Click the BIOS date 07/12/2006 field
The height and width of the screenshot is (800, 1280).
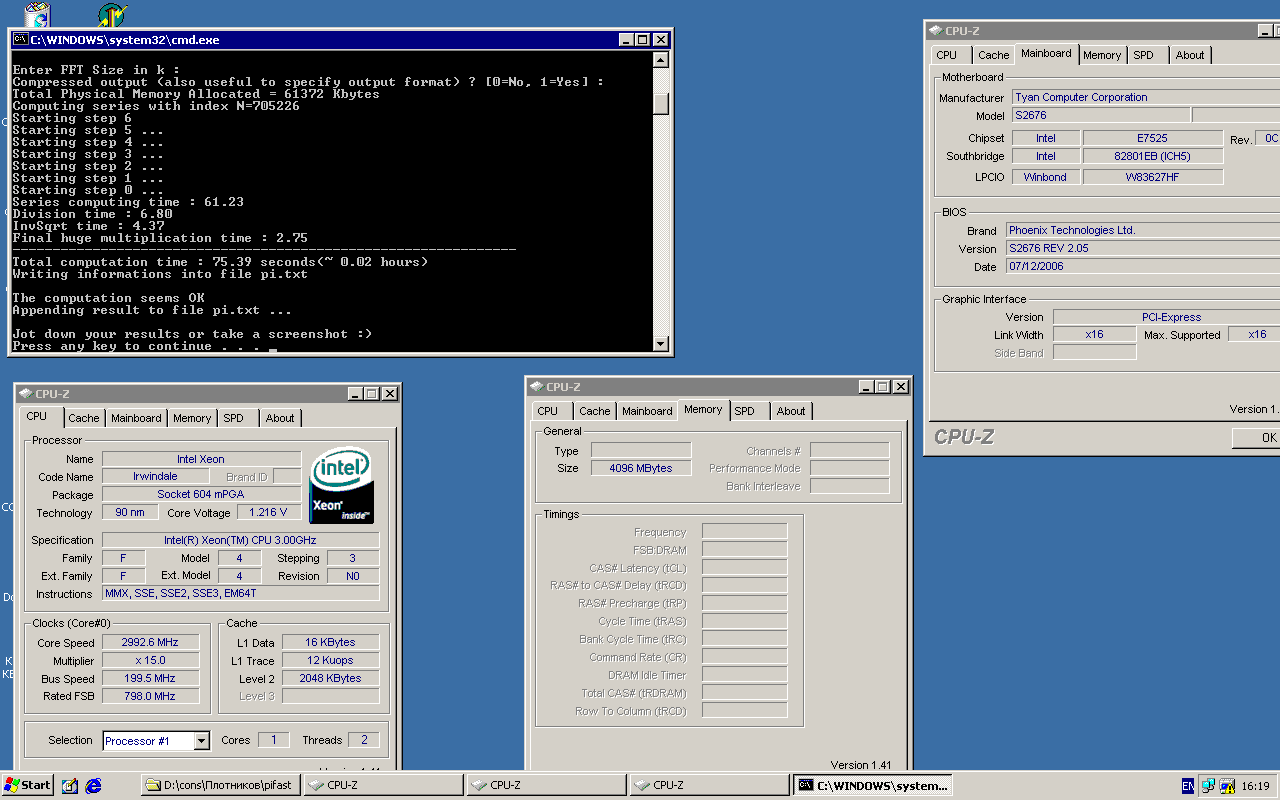click(x=1143, y=267)
